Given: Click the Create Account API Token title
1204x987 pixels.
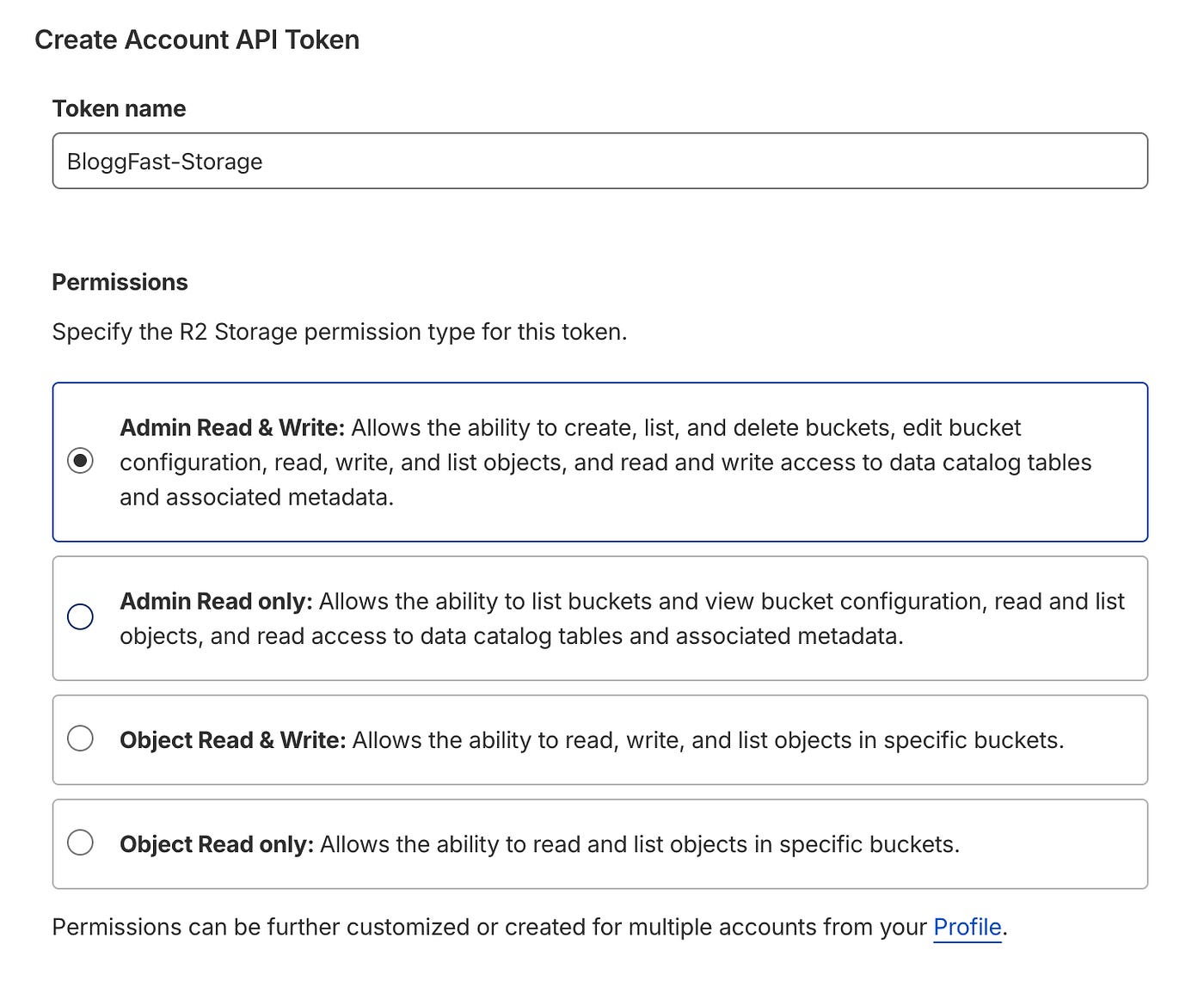Looking at the screenshot, I should coord(198,40).
